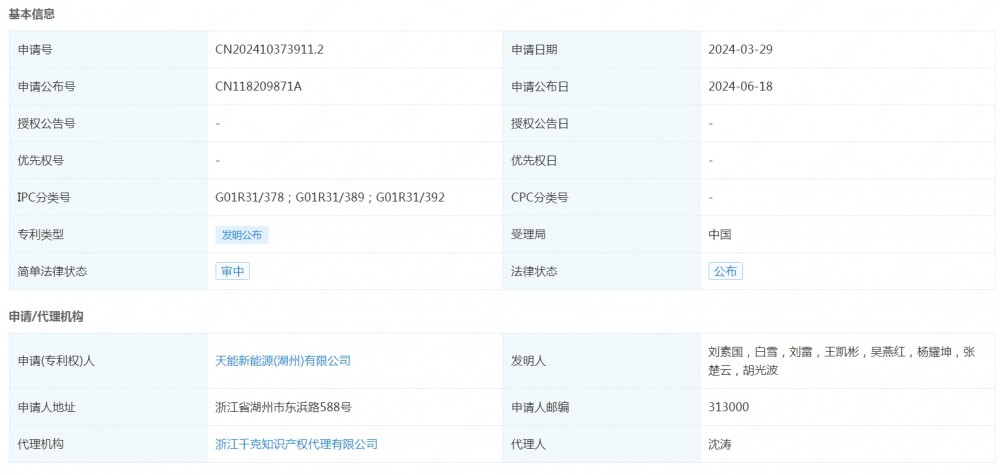The height and width of the screenshot is (475, 1000).
Task: Click the 审中 legal status badge
Action: click(232, 271)
